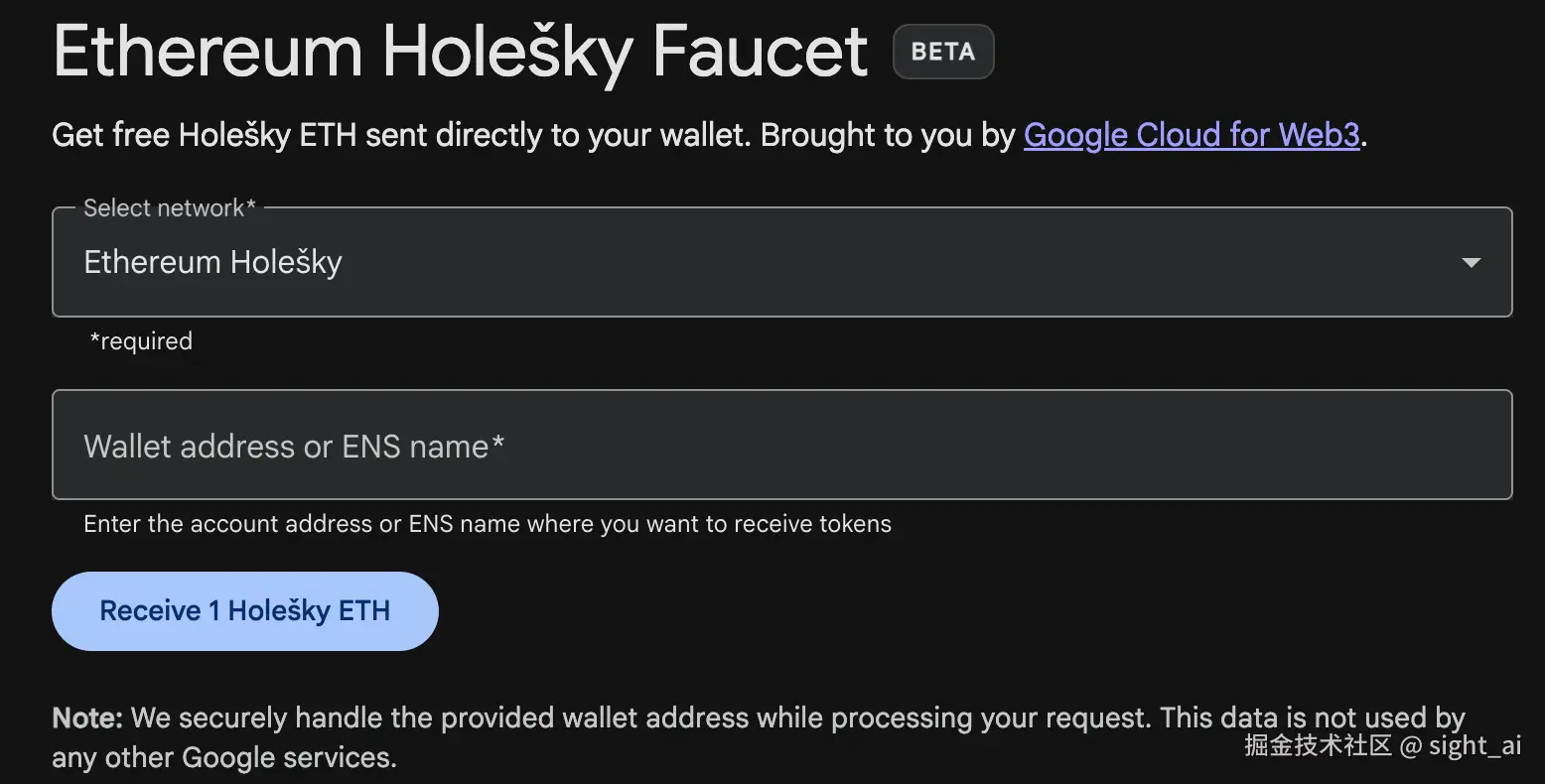This screenshot has height=784, width=1545.
Task: Click the bold Note: label
Action: (x=87, y=718)
